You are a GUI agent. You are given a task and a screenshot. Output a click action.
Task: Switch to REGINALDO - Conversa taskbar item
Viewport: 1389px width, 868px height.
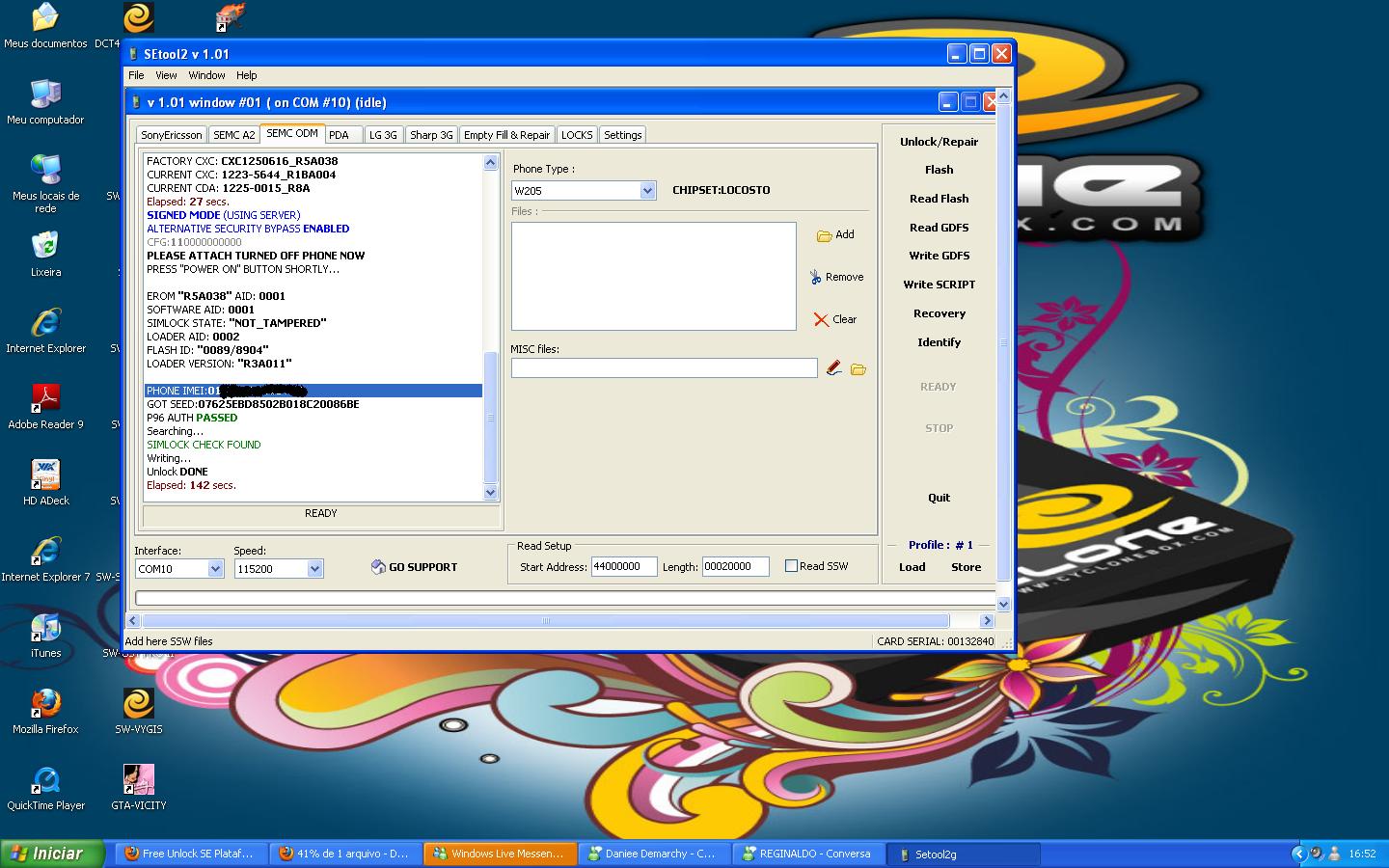808,854
